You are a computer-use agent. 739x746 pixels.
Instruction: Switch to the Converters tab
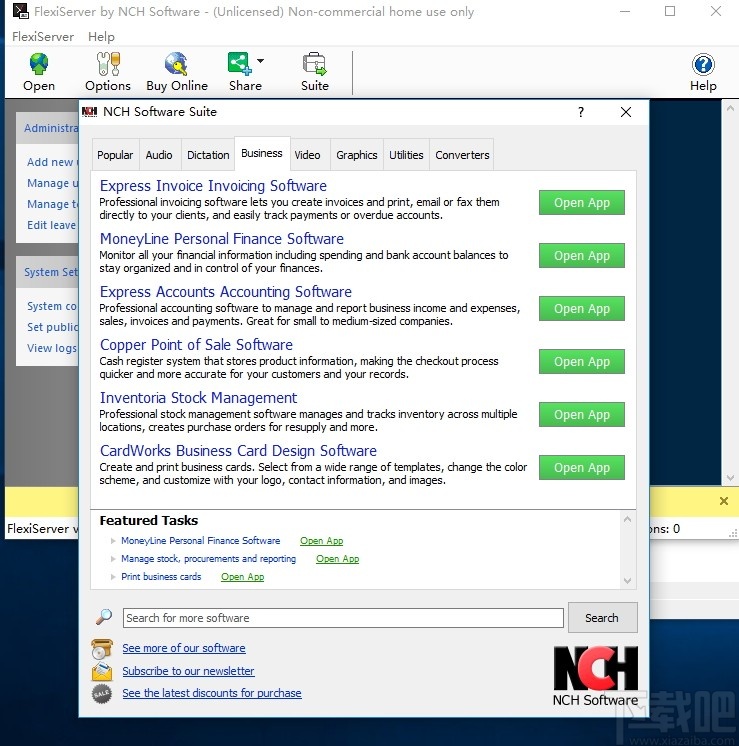pyautogui.click(x=462, y=155)
